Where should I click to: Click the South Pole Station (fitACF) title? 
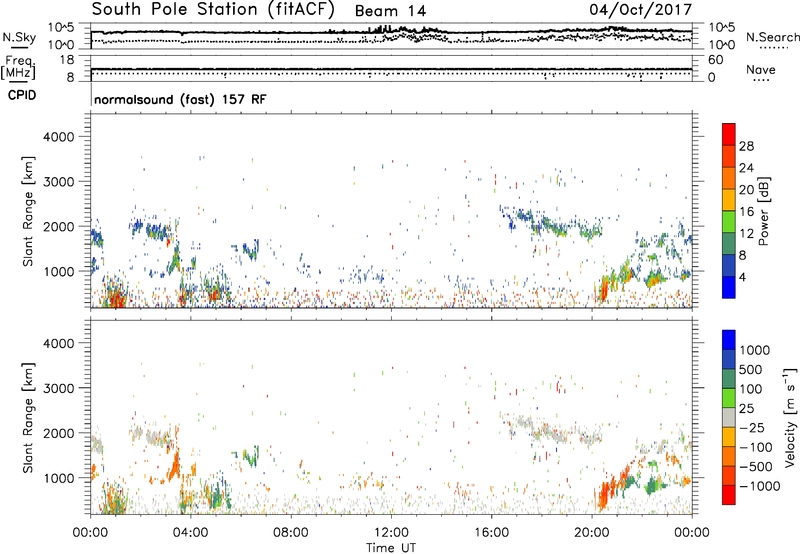[x=213, y=10]
